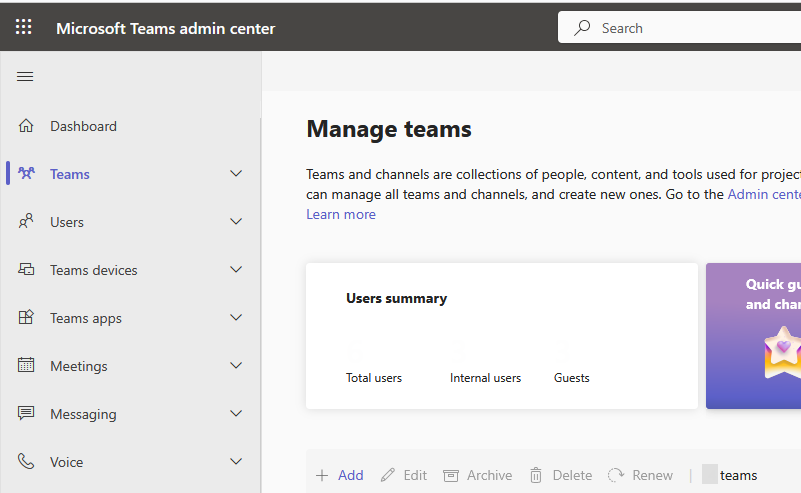Expand the Users section chevron

coord(236,222)
